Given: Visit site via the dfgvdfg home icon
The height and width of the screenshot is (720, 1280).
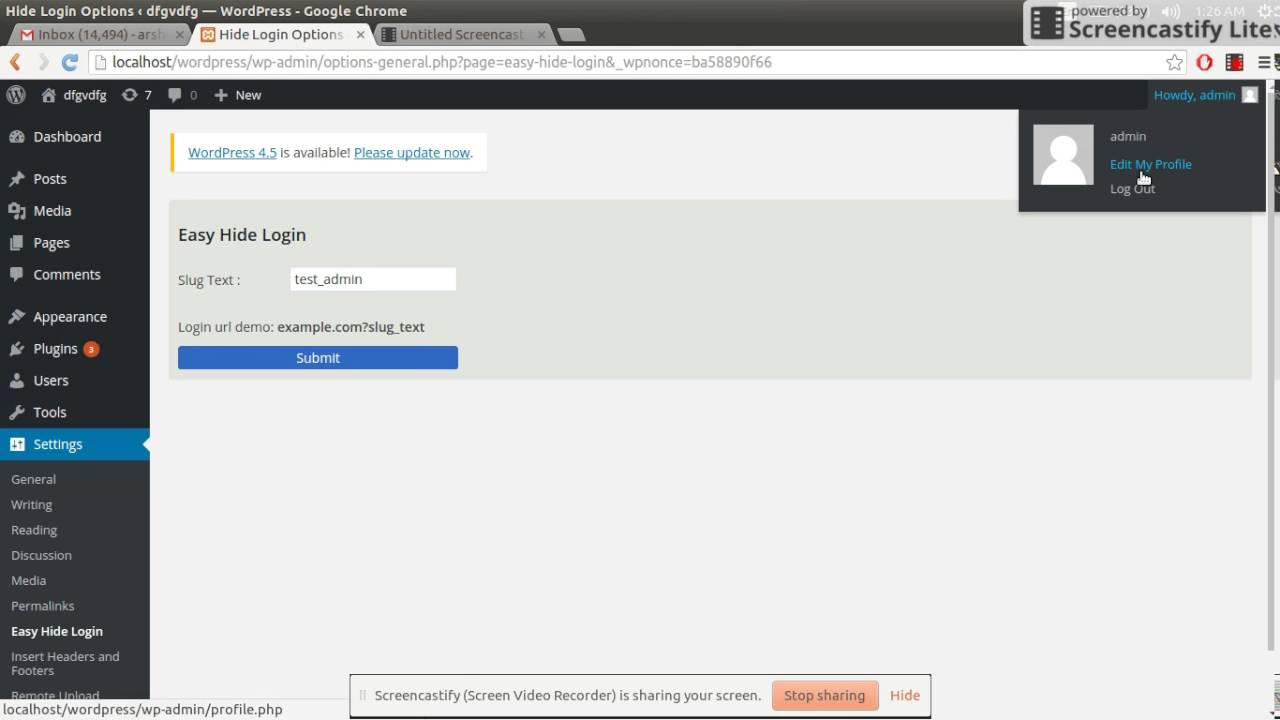Looking at the screenshot, I should click(48, 95).
